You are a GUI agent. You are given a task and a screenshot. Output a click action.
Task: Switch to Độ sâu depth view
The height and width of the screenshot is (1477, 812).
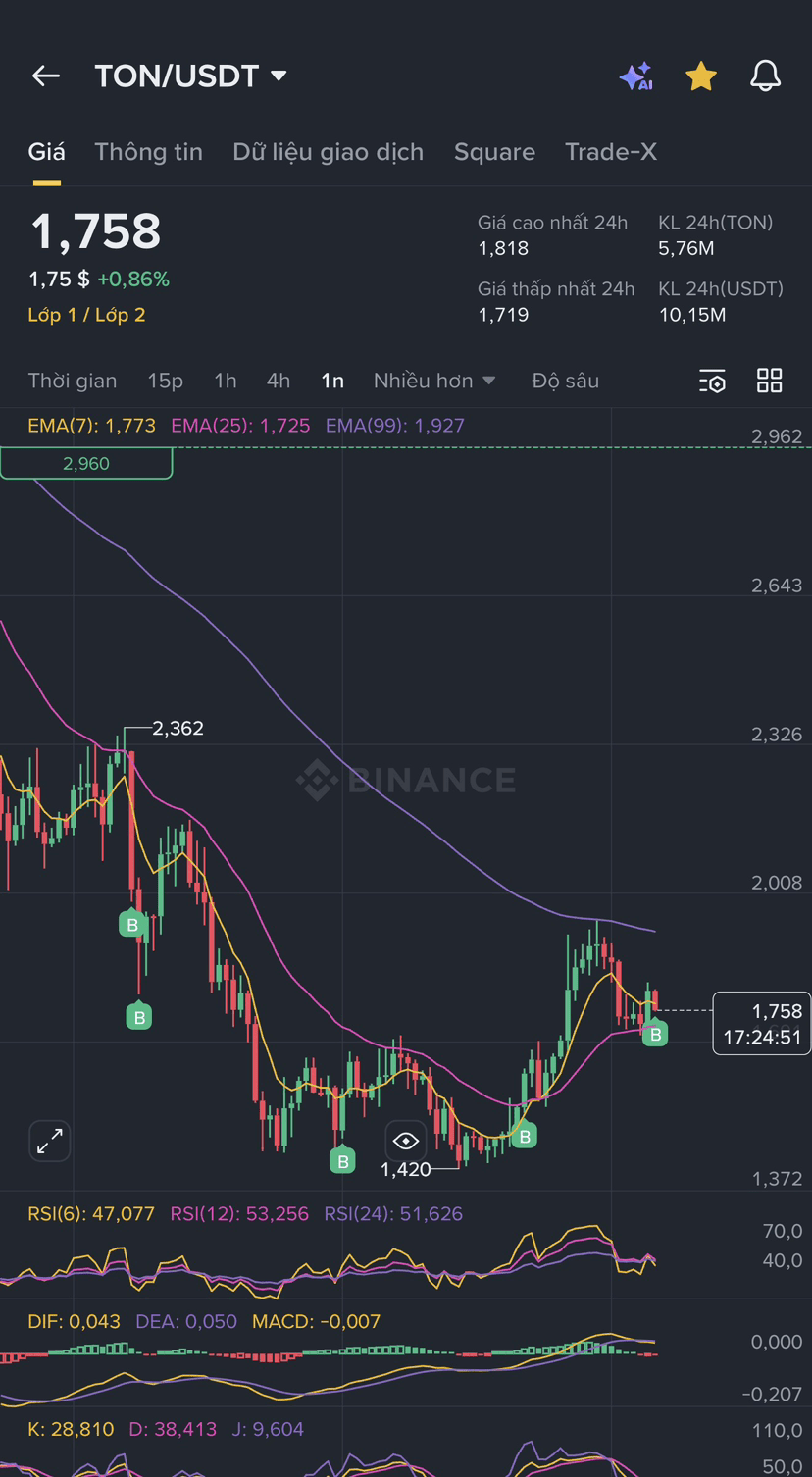(x=565, y=381)
